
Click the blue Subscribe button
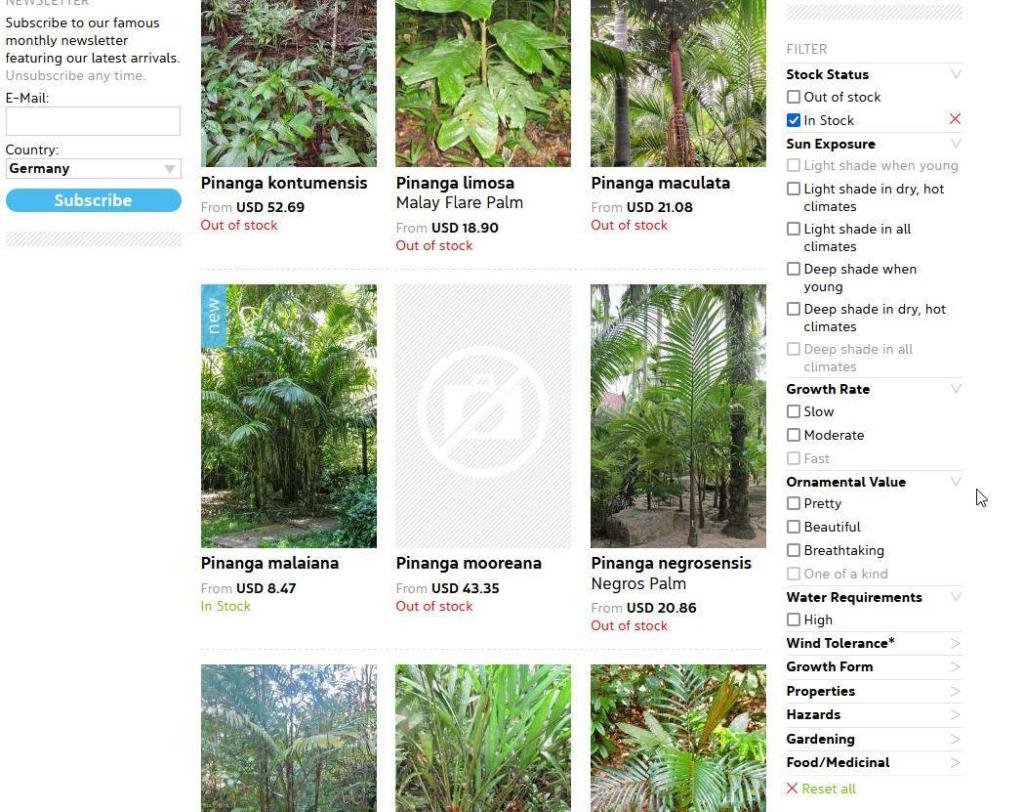(93, 200)
